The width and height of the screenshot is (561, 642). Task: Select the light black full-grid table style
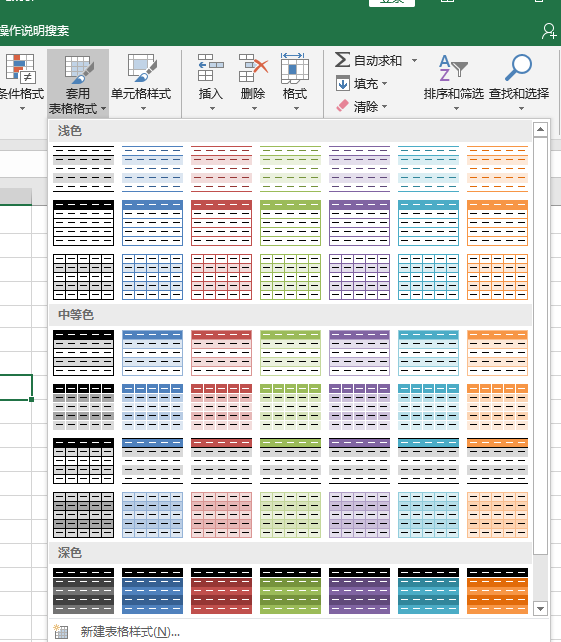tap(84, 277)
